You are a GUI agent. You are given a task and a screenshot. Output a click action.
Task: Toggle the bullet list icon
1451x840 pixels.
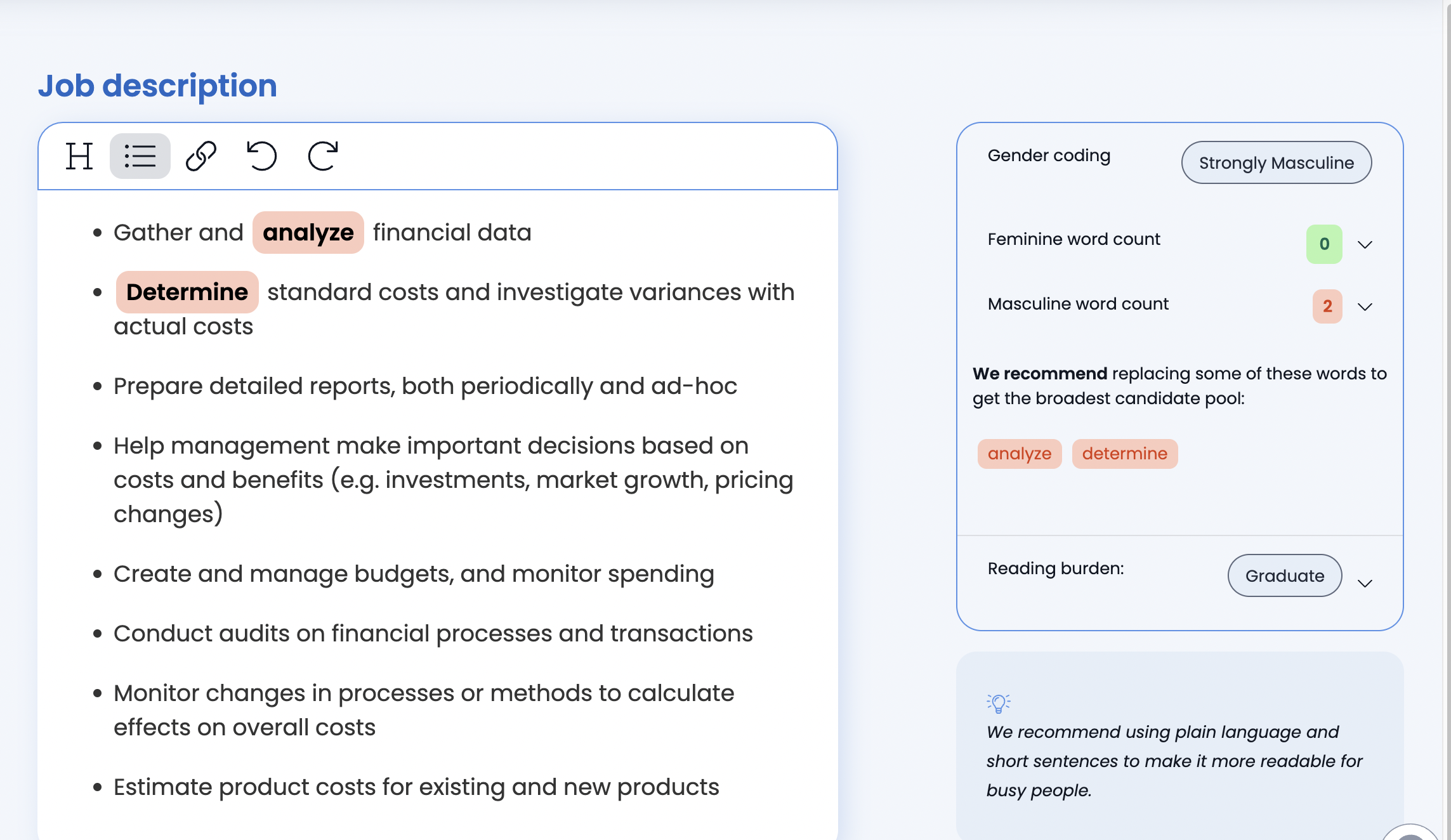(x=140, y=156)
